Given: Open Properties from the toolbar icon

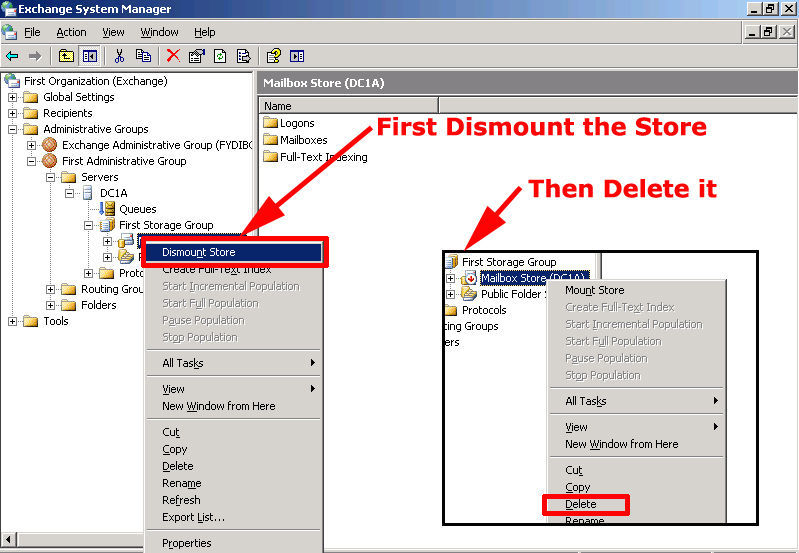Looking at the screenshot, I should tap(197, 56).
